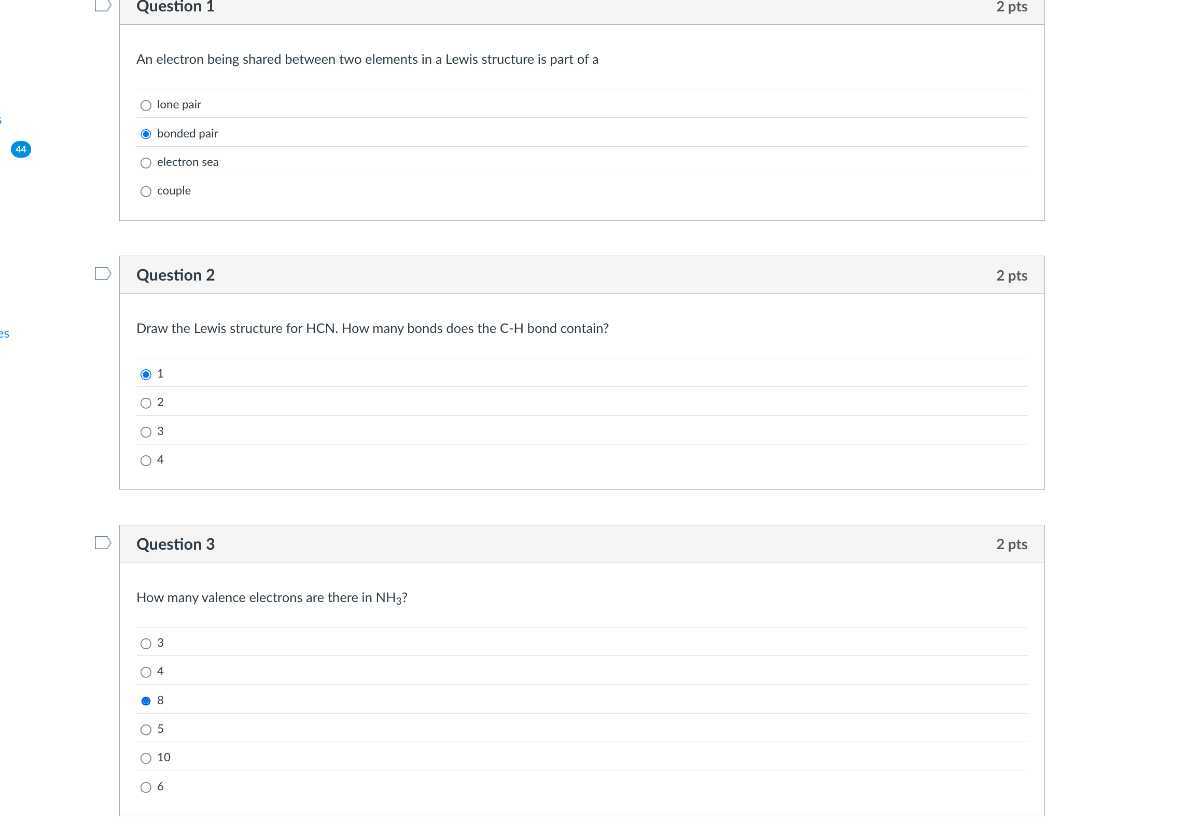Pick 3 for the HCN C-H bond question
Viewport: 1200px width, 826px height.
[146, 432]
